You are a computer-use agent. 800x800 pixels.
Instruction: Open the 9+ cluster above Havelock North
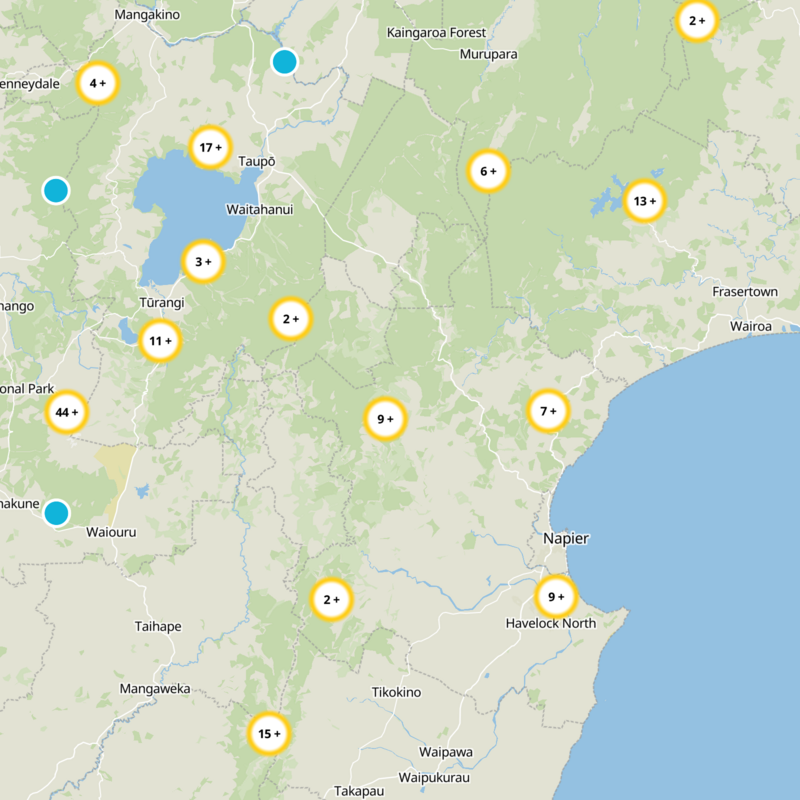point(556,596)
